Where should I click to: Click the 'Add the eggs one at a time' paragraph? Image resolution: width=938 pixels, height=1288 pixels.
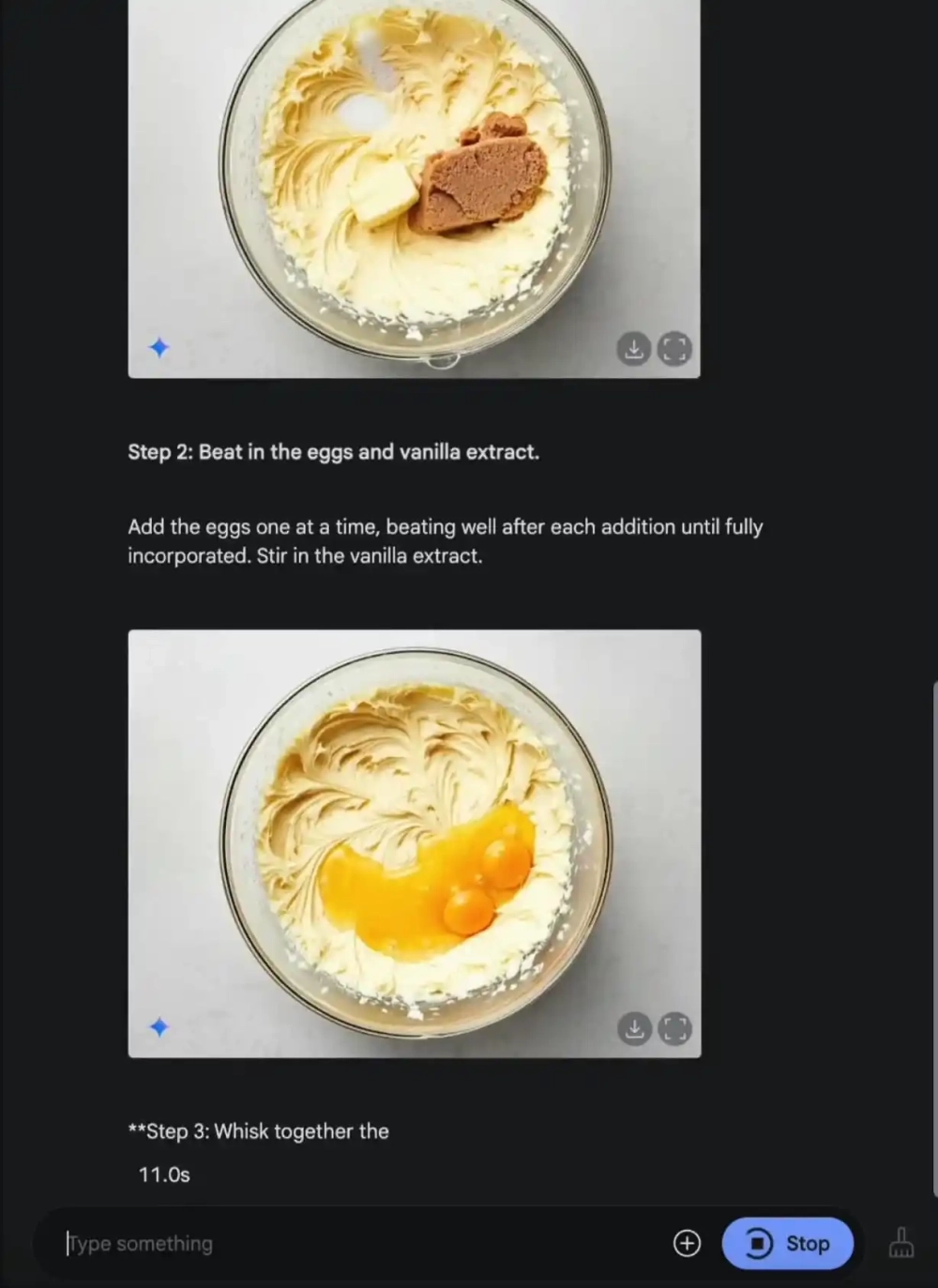click(446, 541)
